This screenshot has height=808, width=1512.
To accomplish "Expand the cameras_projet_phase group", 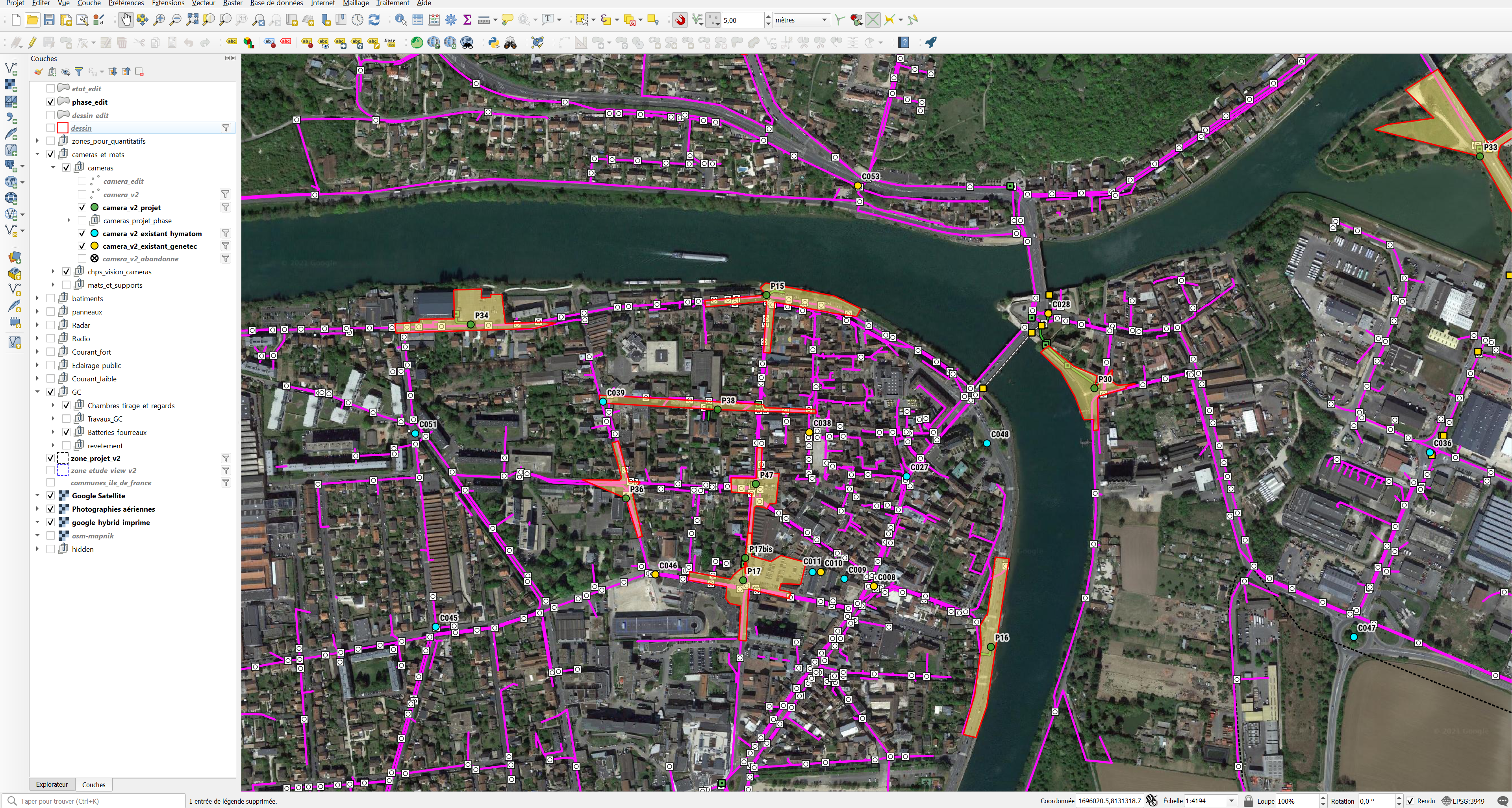I will (x=69, y=221).
